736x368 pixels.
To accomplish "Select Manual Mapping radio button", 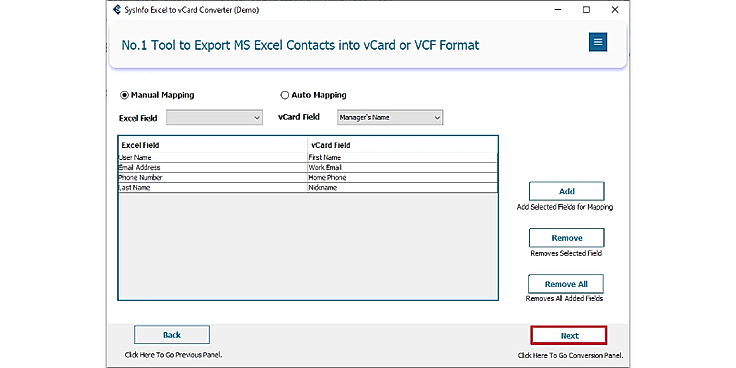I will coord(124,95).
